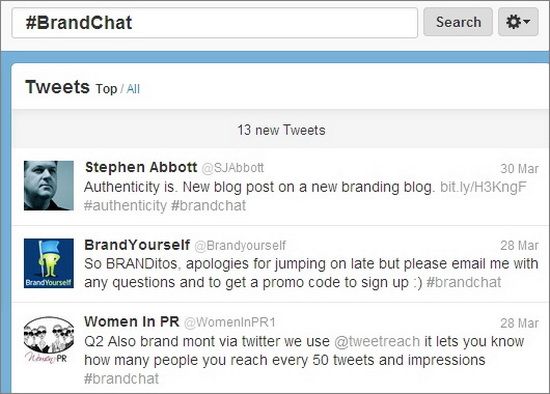The width and height of the screenshot is (550, 394).
Task: Focus the #BrandChat search field
Action: tap(215, 23)
